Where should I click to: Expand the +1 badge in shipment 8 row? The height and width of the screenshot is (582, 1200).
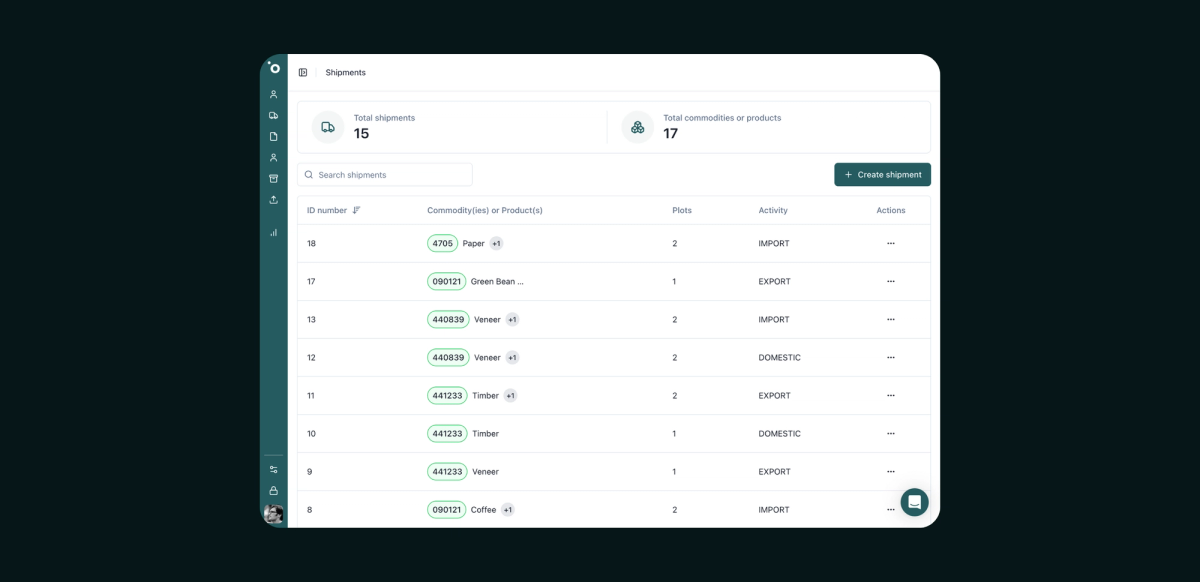[x=508, y=509]
